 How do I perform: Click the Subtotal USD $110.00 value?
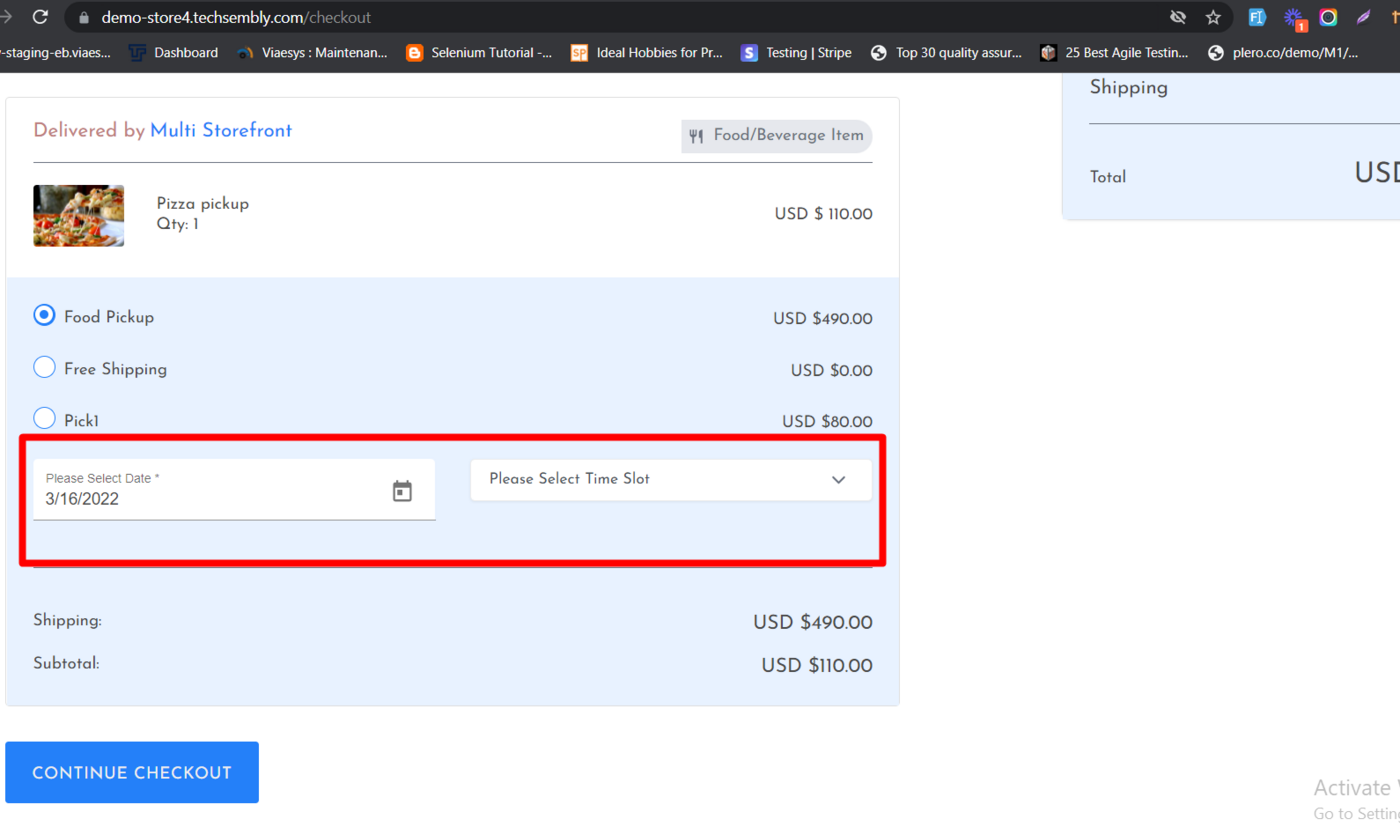pyautogui.click(x=817, y=666)
